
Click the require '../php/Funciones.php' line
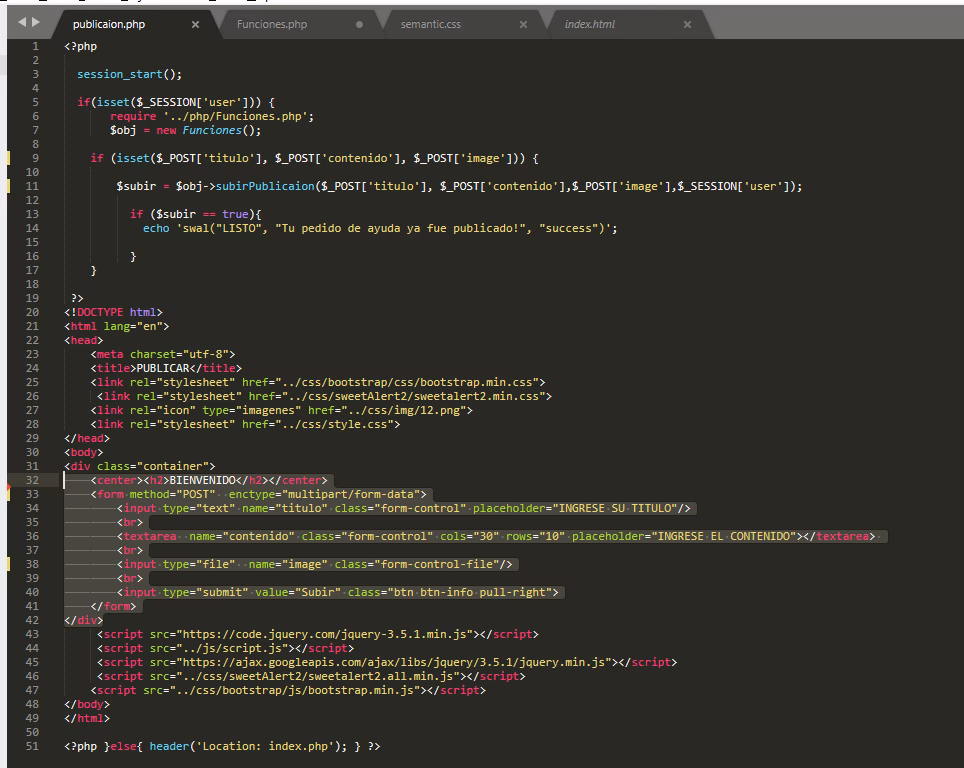(212, 116)
